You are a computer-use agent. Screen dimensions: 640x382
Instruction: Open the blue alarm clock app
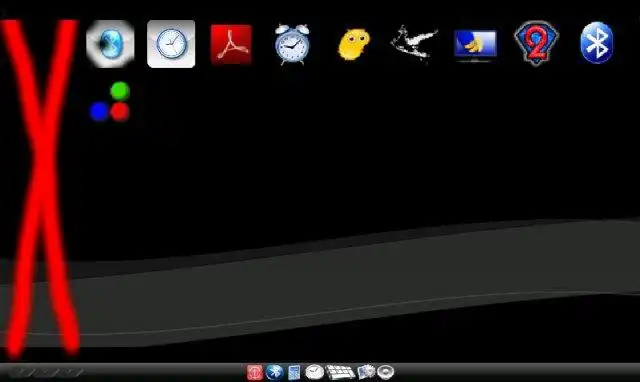pyautogui.click(x=292, y=44)
